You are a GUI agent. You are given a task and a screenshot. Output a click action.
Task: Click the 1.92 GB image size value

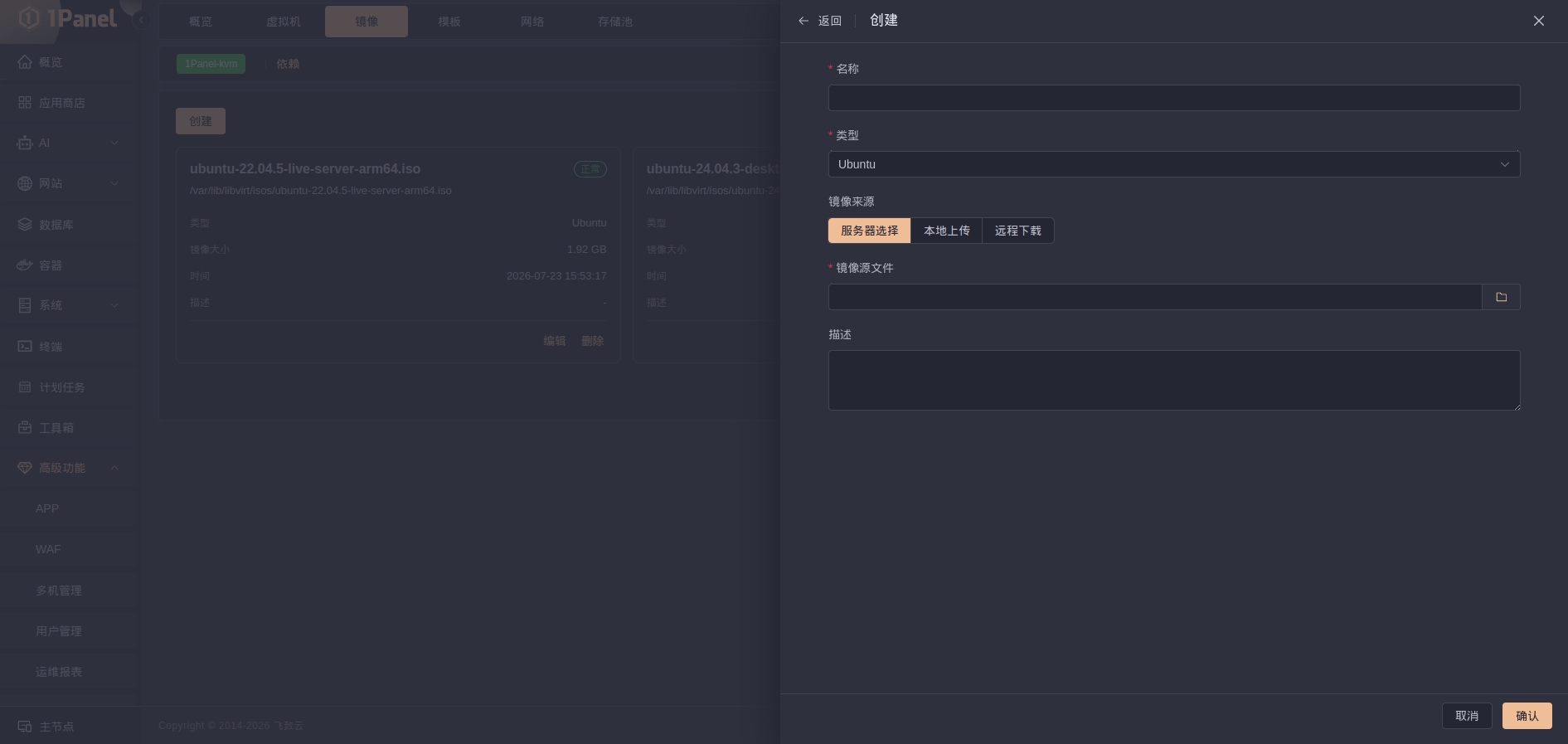coord(587,250)
